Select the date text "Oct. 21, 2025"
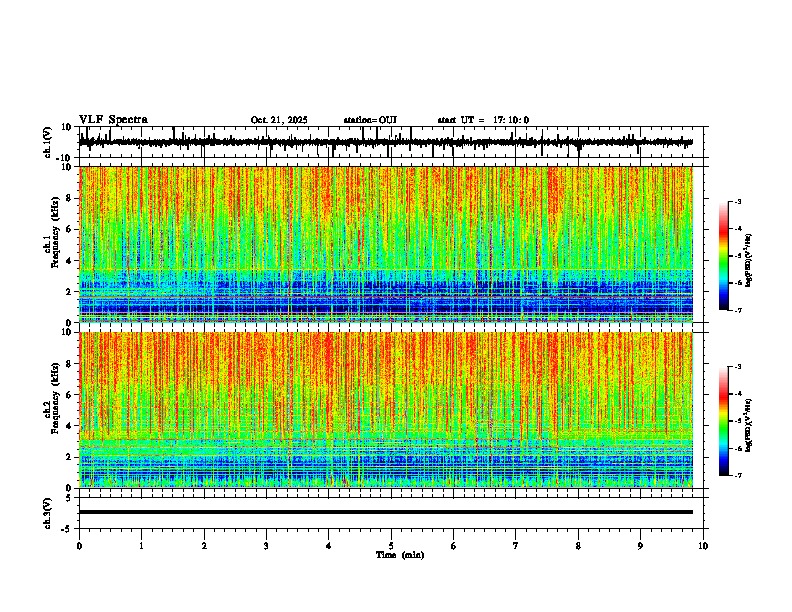 pos(279,120)
